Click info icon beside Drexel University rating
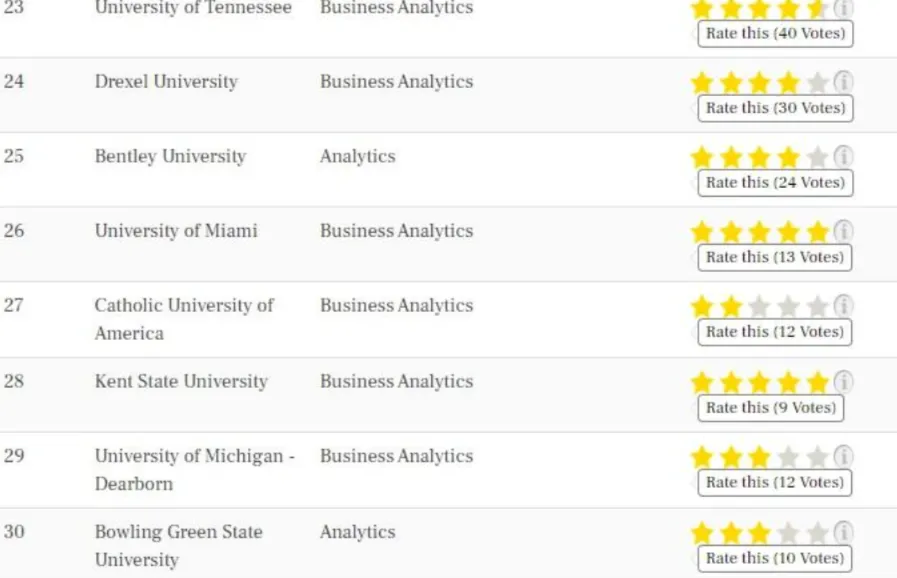This screenshot has height=578, width=897. tap(844, 82)
